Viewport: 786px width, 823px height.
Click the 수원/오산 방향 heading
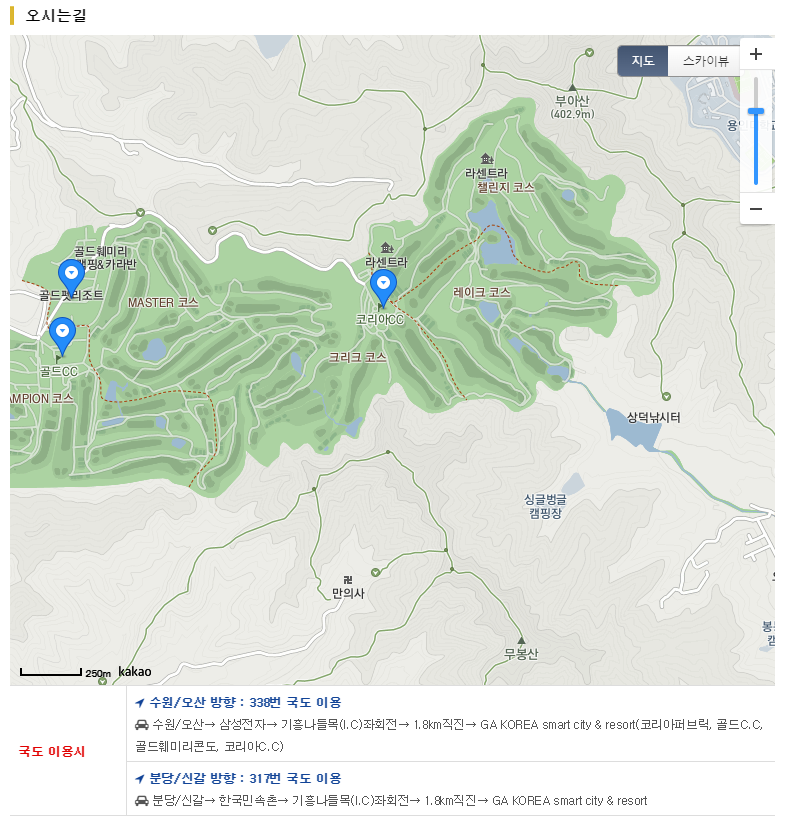point(246,702)
